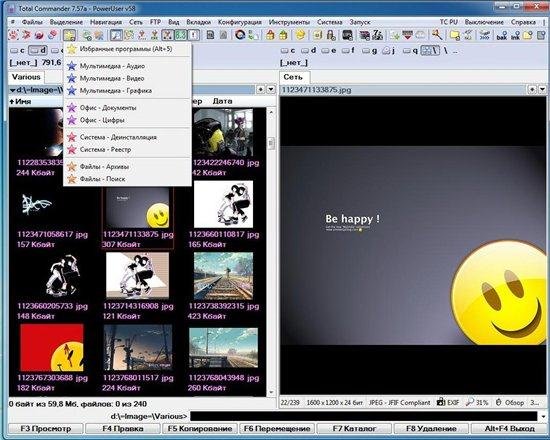The width and height of the screenshot is (550, 440).
Task: Select drive g in right panel
Action: (x=370, y=51)
